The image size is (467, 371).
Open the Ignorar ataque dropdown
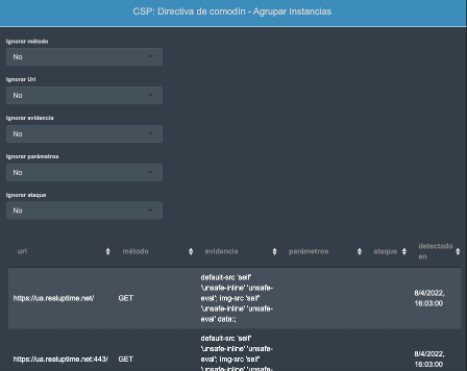[x=84, y=211]
